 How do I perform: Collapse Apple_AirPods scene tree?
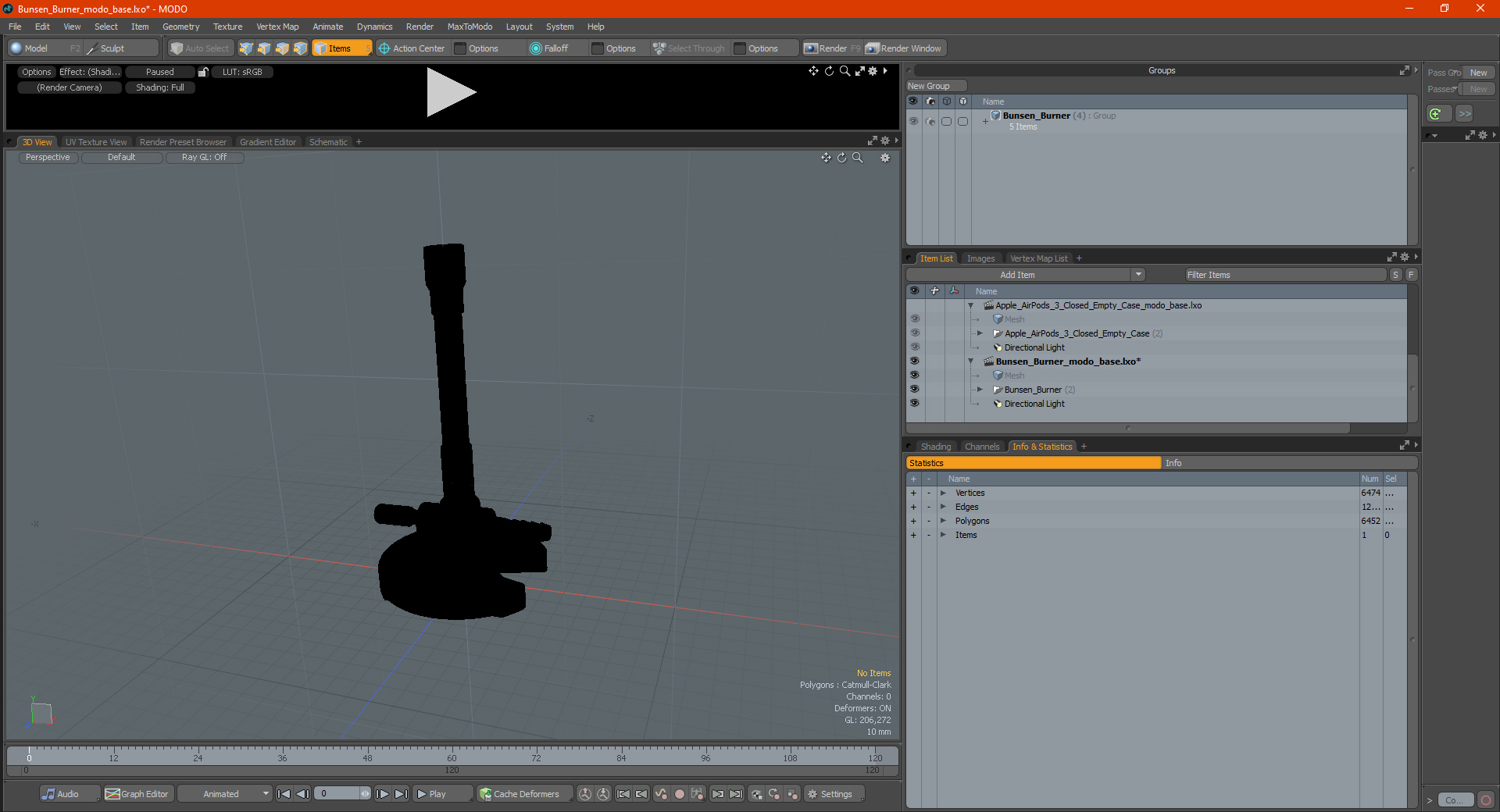coord(971,305)
